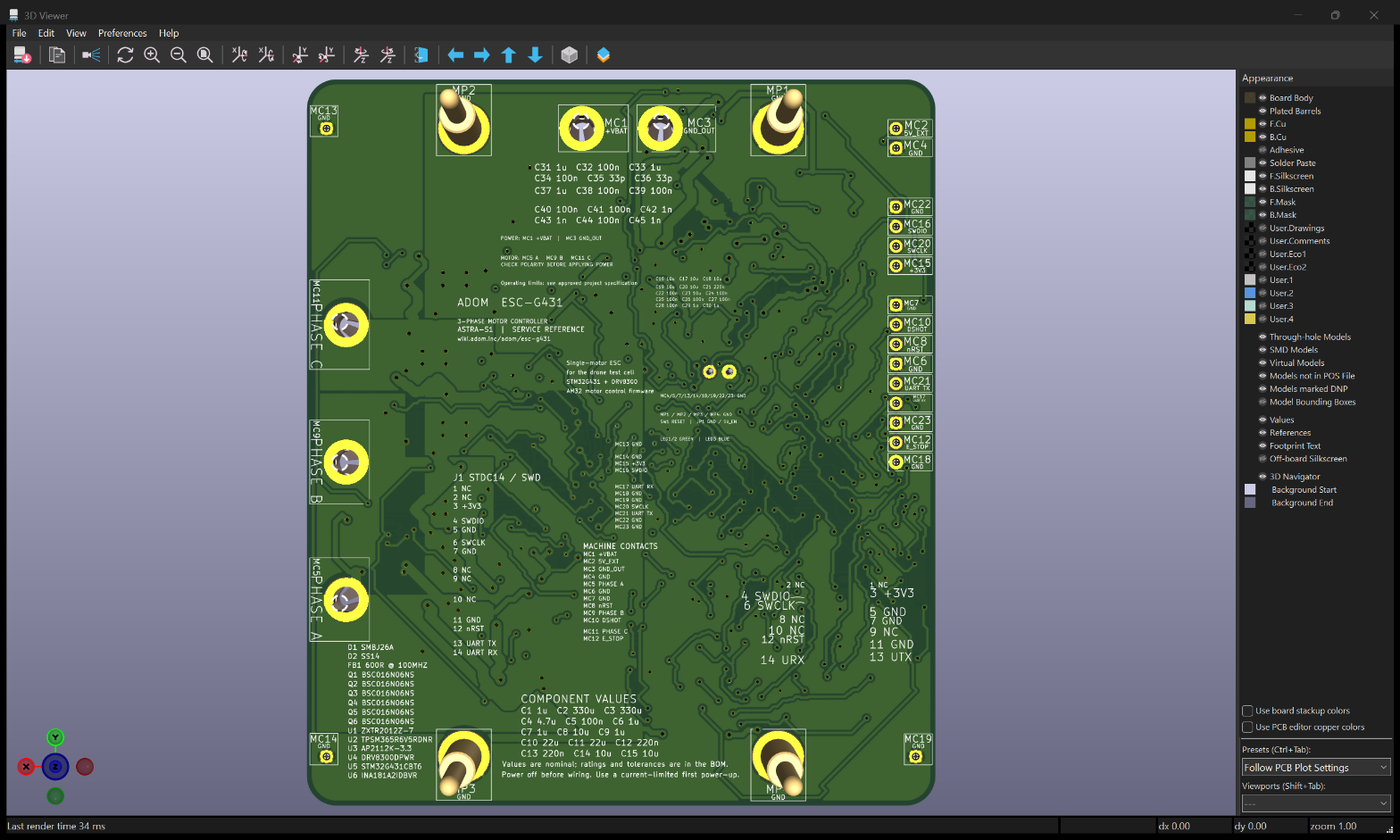Open the Preferences menu

pyautogui.click(x=122, y=33)
